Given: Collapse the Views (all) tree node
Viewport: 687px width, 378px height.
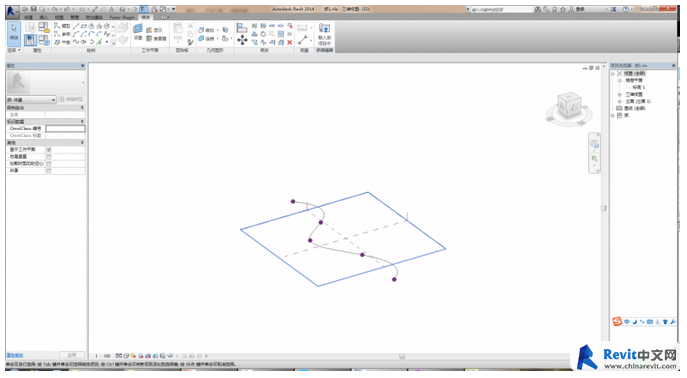Looking at the screenshot, I should [x=613, y=74].
